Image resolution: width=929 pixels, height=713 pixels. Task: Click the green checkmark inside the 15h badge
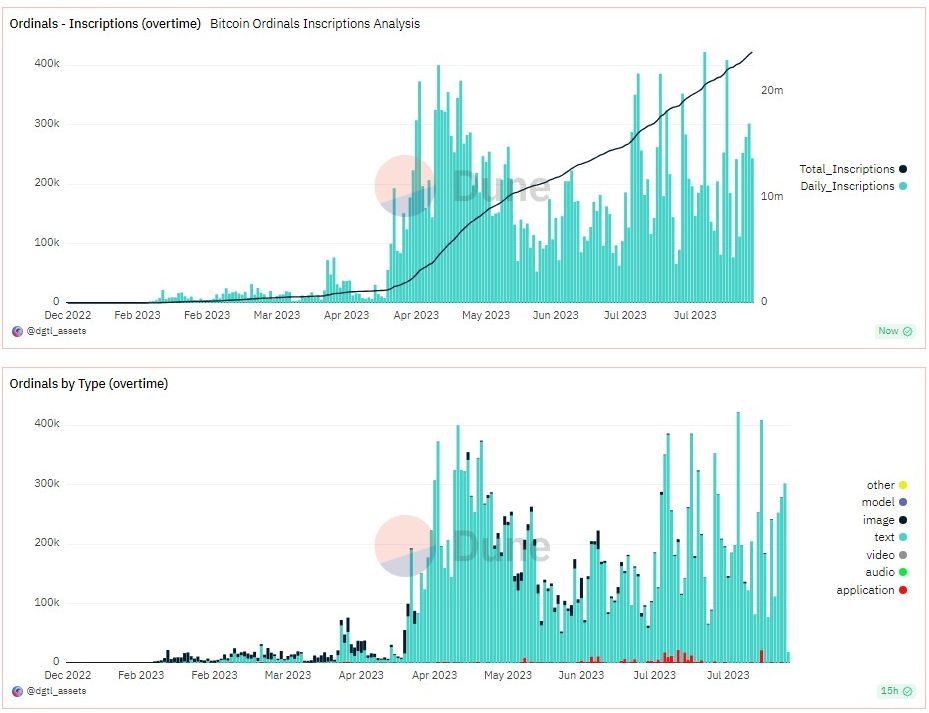(908, 691)
